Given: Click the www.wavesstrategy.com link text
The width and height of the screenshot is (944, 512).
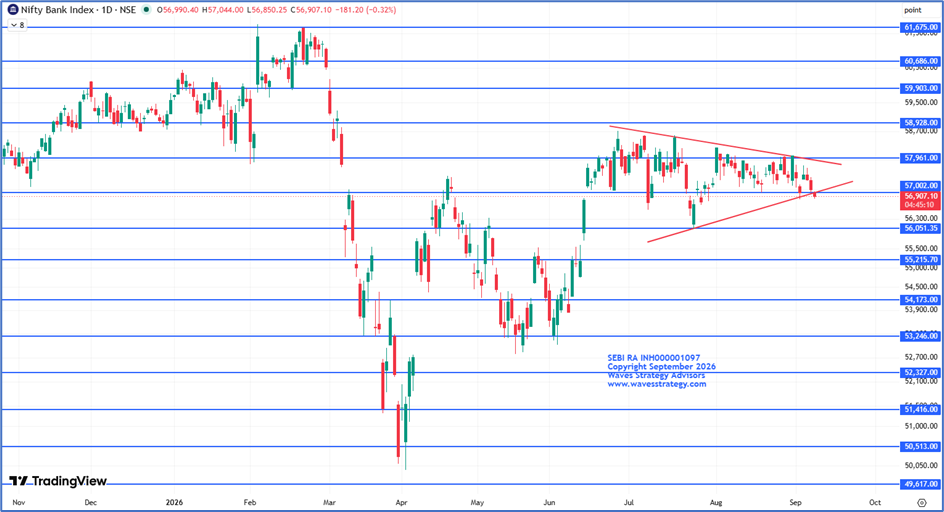Looking at the screenshot, I should [x=656, y=384].
